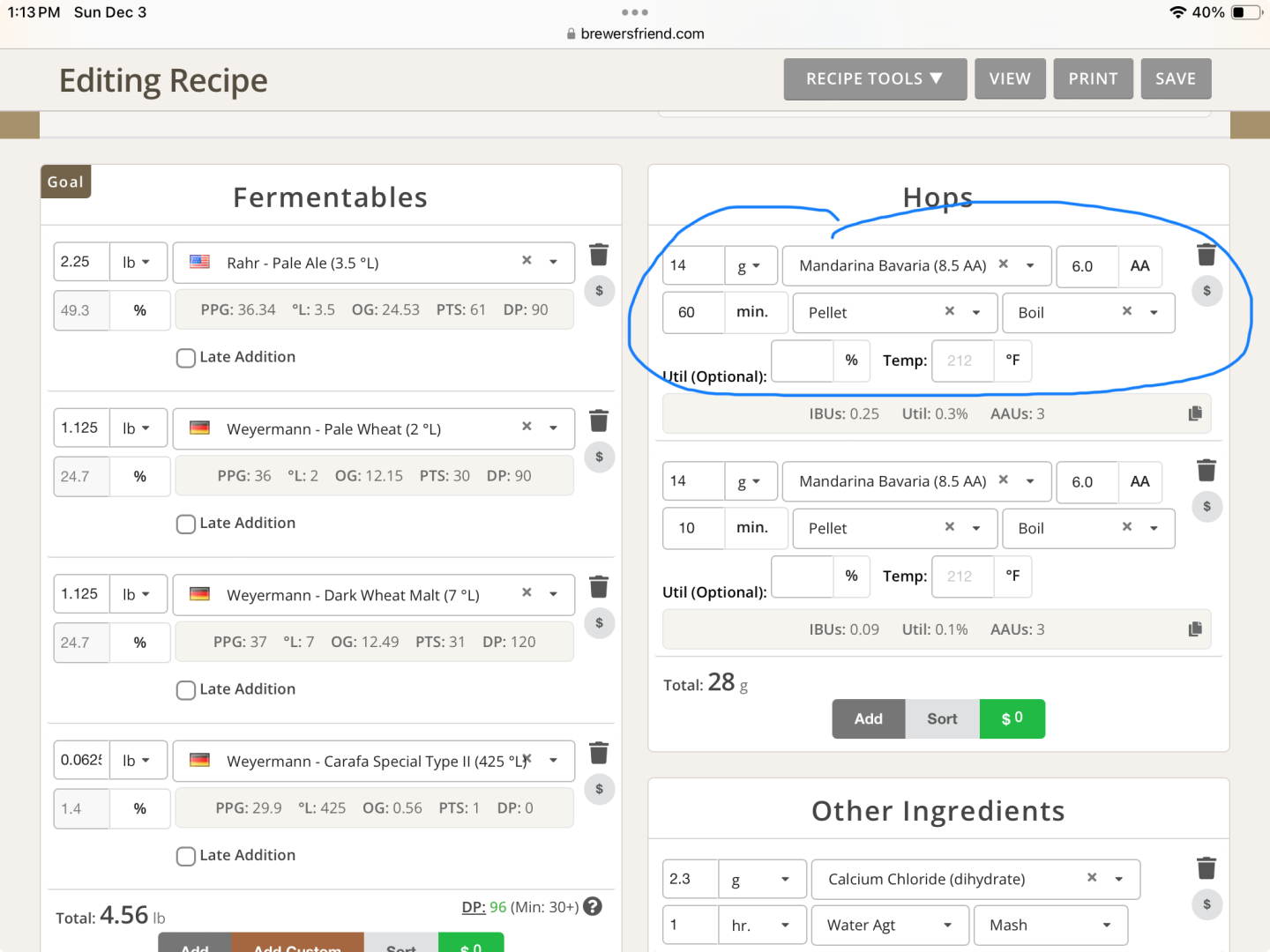The image size is (1270, 952).
Task: Open the Recipe Tools dropdown menu
Action: pos(874,79)
